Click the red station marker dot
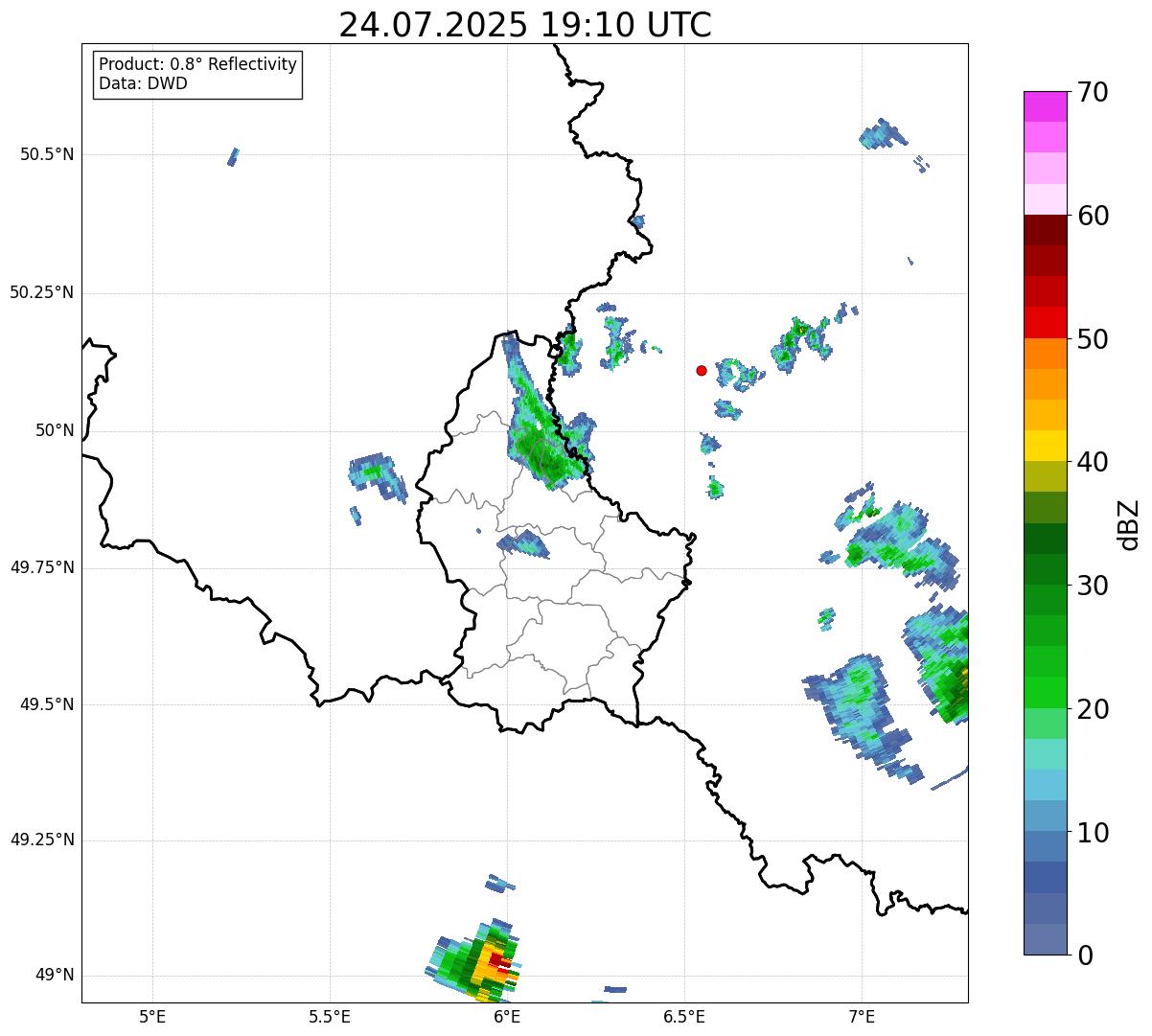This screenshot has width=1152, height=1036. pyautogui.click(x=702, y=370)
